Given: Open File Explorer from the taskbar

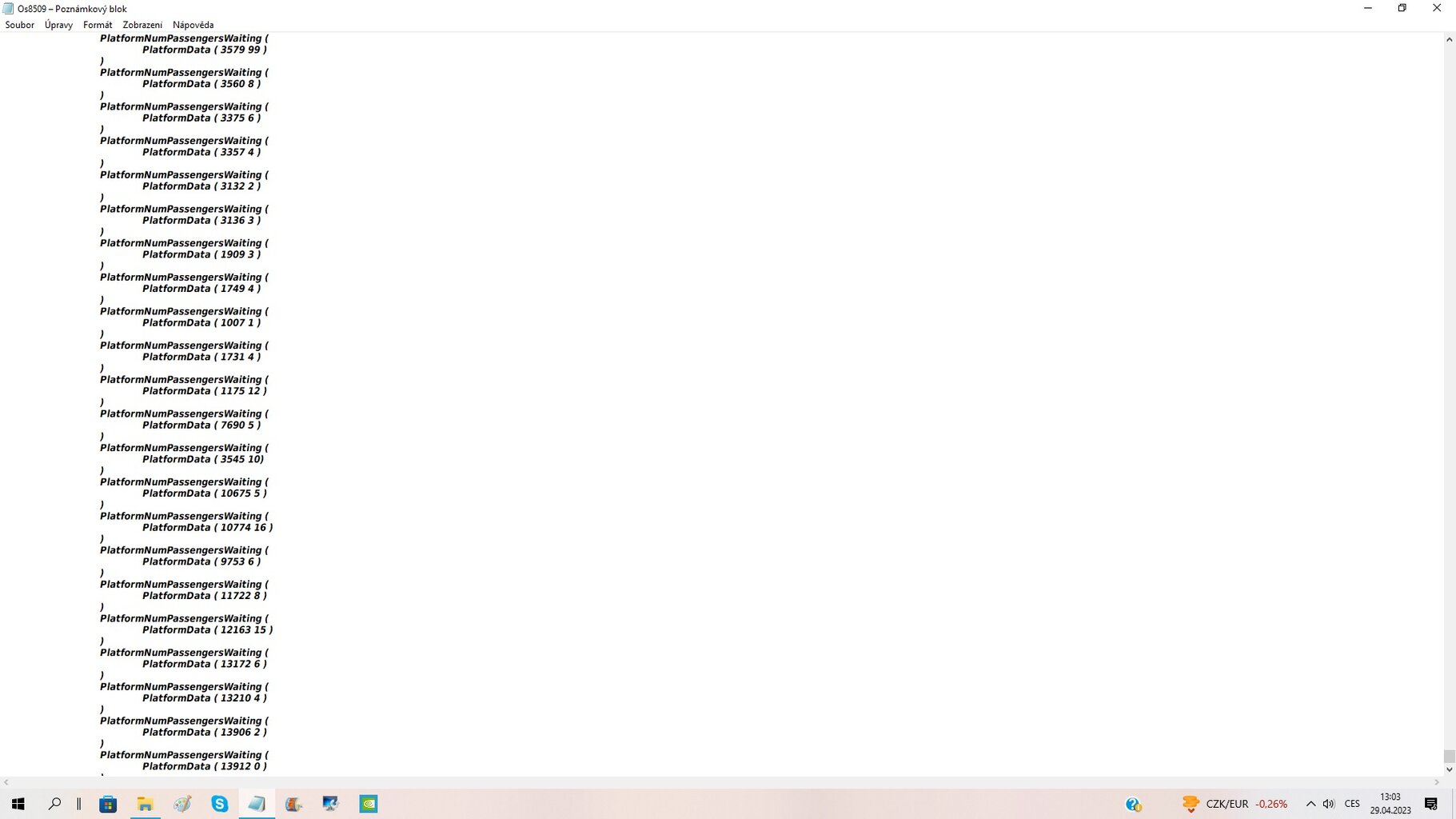Looking at the screenshot, I should point(145,804).
